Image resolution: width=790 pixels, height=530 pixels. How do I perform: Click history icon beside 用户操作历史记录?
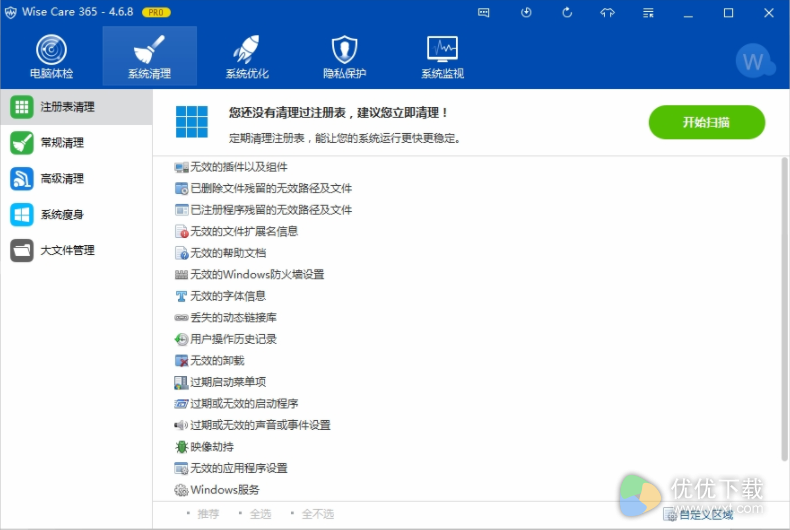pos(181,340)
